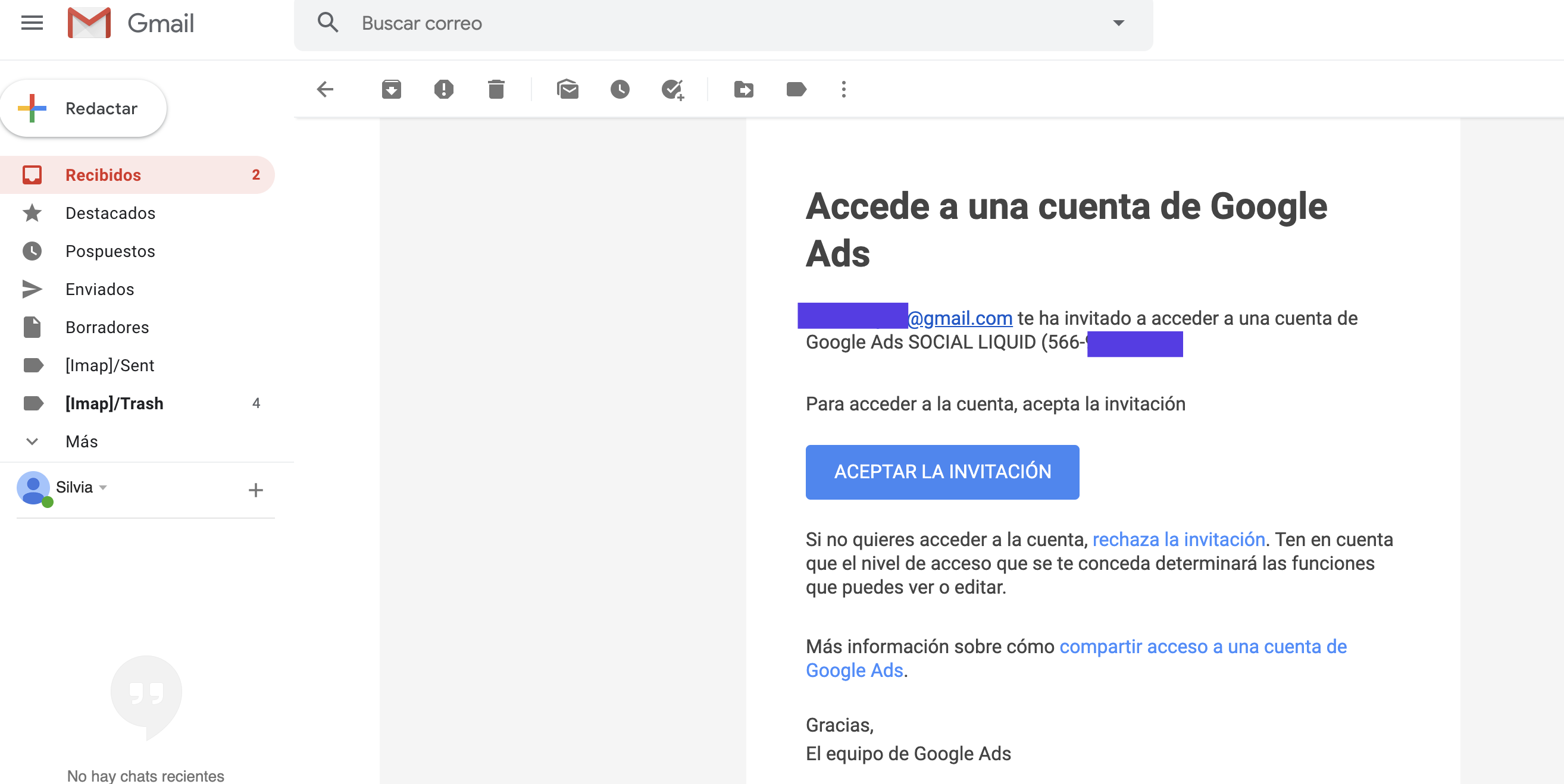Click the count 4 on [Imap]/Trash

[x=257, y=403]
